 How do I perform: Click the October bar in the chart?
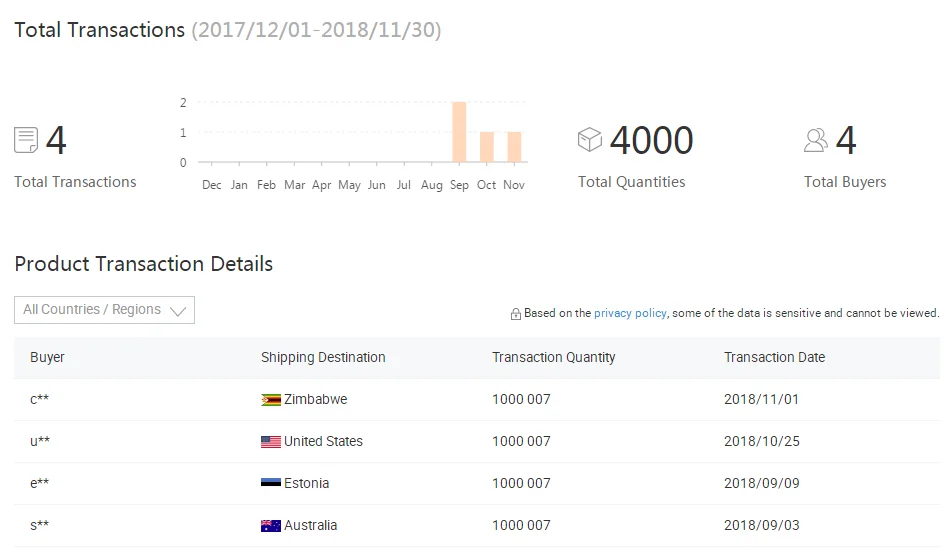point(487,147)
